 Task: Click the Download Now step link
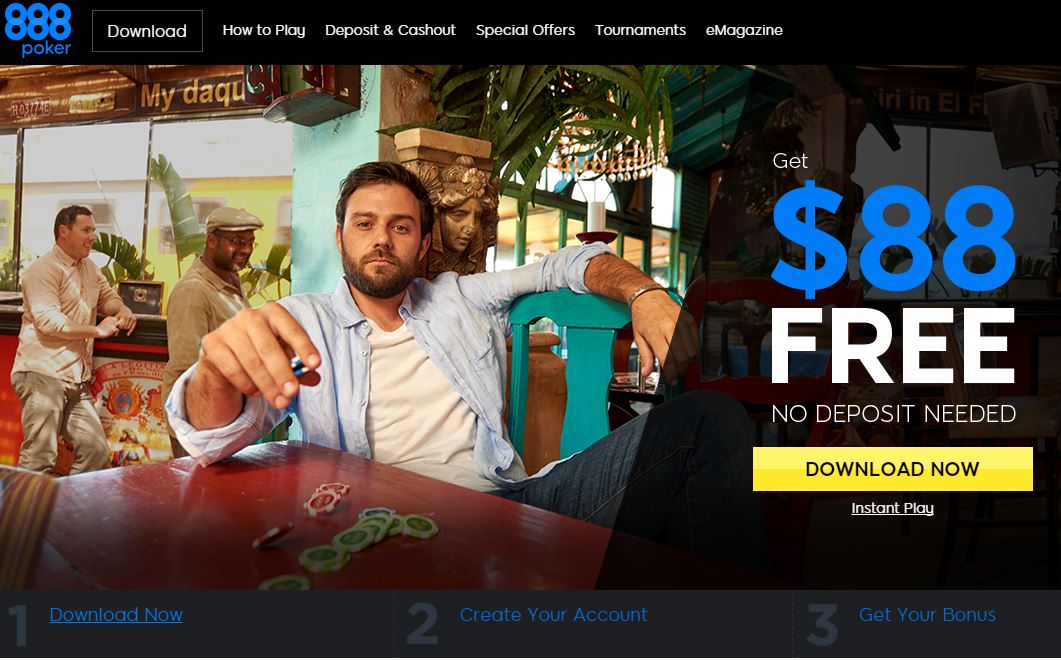point(116,615)
